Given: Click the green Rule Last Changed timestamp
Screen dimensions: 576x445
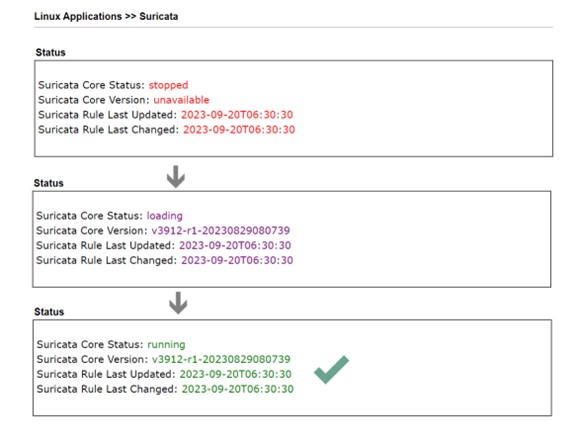Looking at the screenshot, I should tap(238, 389).
